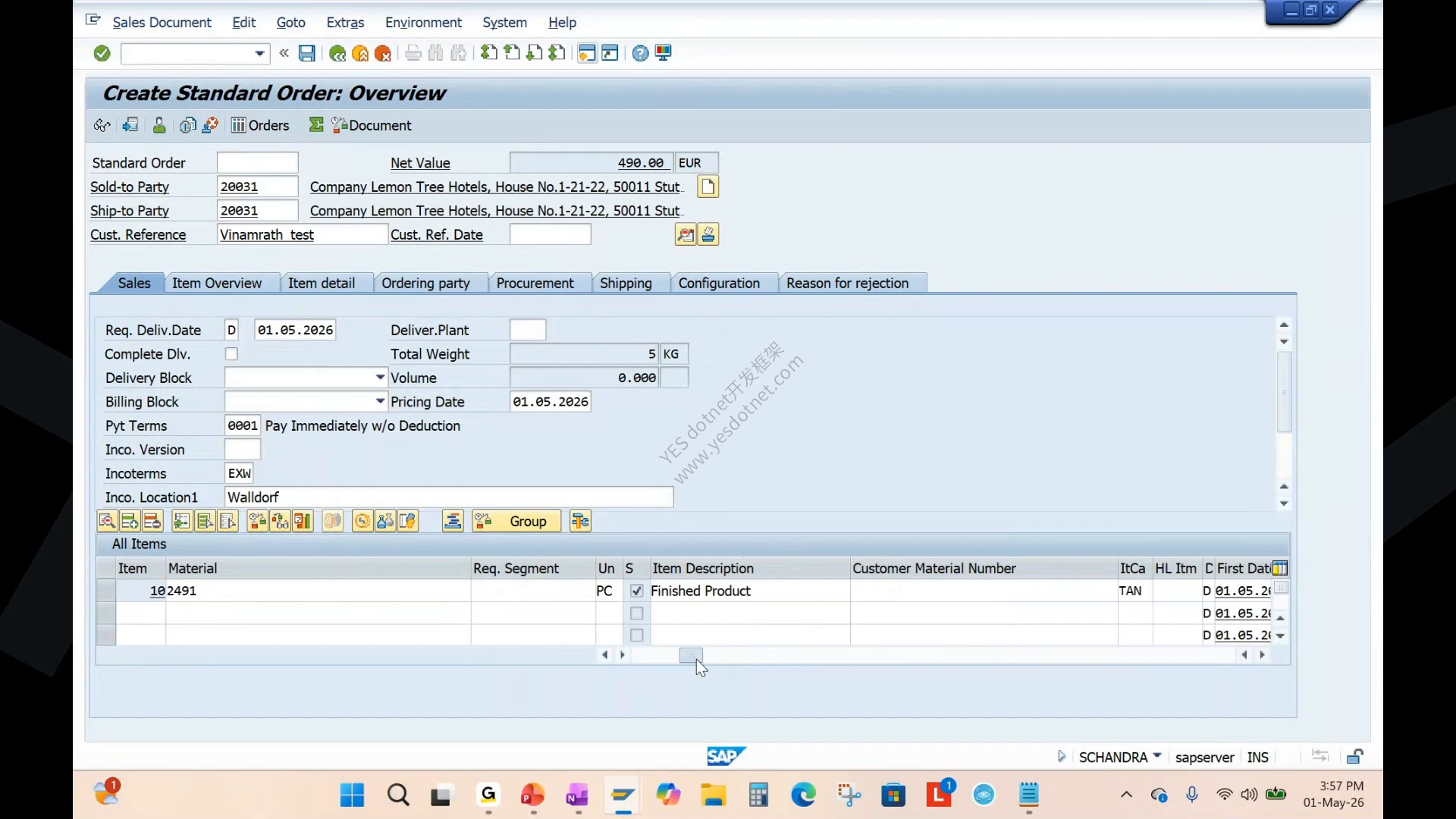Click the yellow Exit icon in the toolbar
Image resolution: width=1456 pixels, height=819 pixels.
360,53
